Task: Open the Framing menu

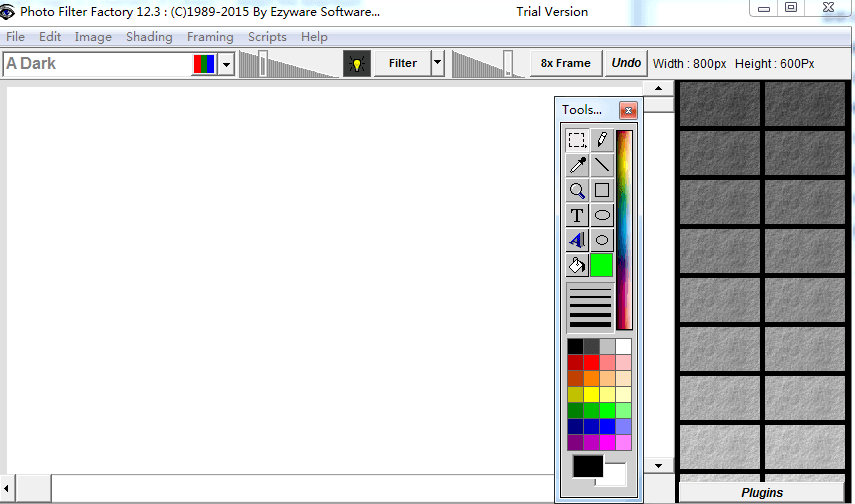Action: click(210, 37)
